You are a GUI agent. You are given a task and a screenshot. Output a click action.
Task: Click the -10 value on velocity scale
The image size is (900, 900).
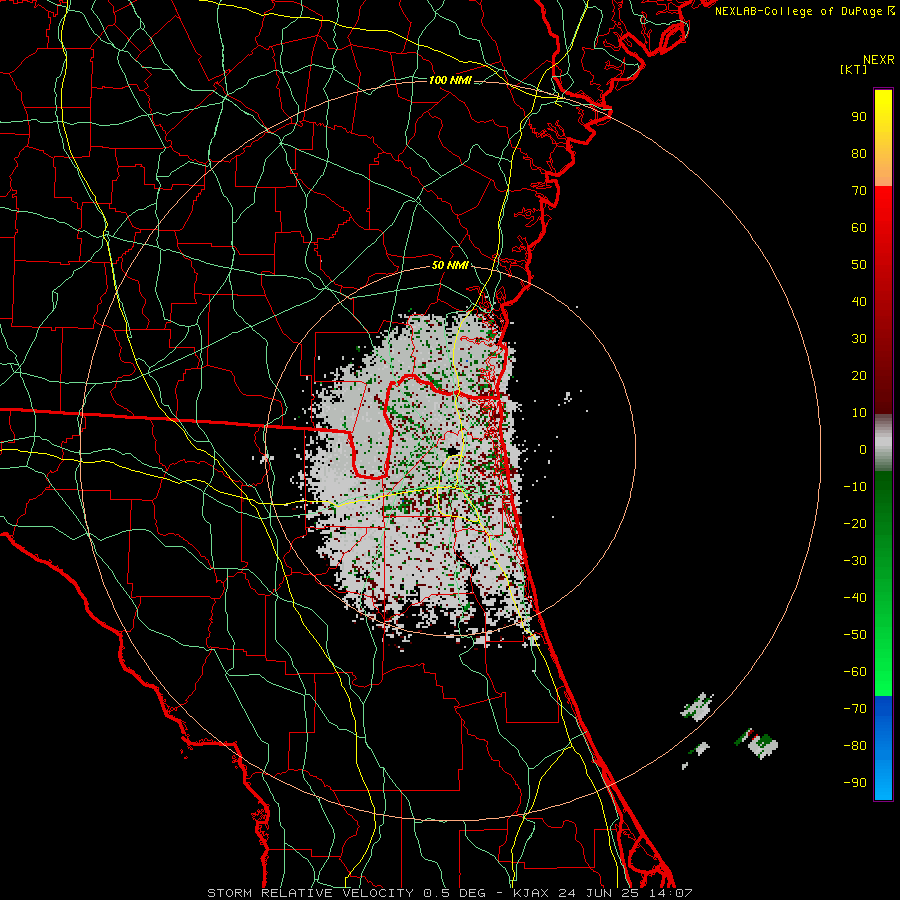tap(855, 487)
